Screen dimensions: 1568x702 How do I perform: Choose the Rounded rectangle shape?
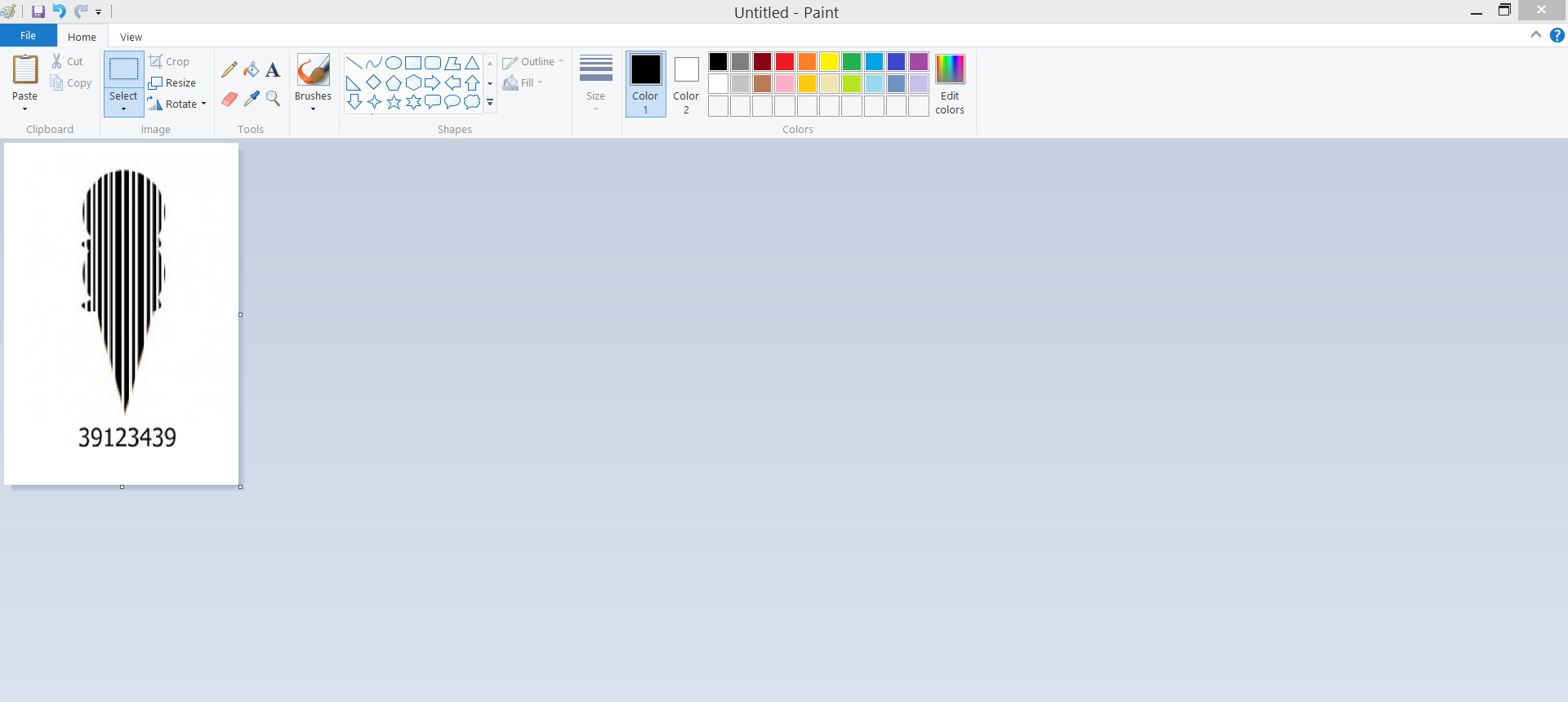click(433, 63)
